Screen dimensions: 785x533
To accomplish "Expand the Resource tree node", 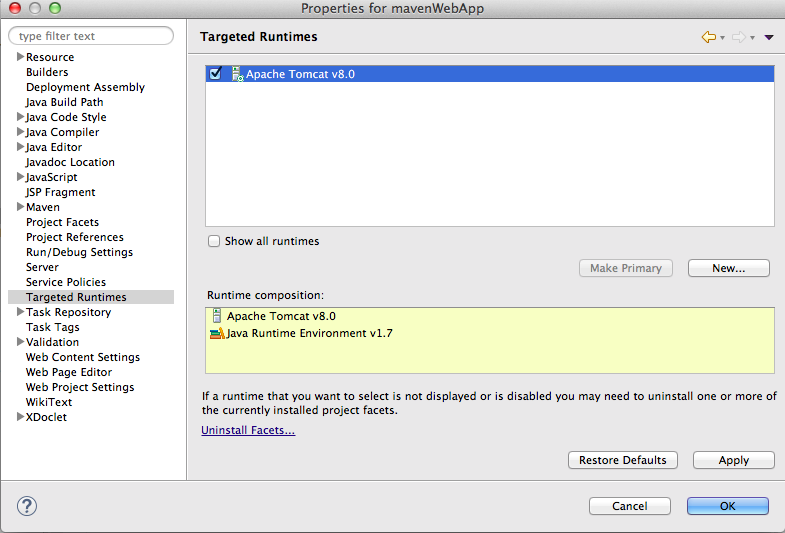I will click(21, 57).
